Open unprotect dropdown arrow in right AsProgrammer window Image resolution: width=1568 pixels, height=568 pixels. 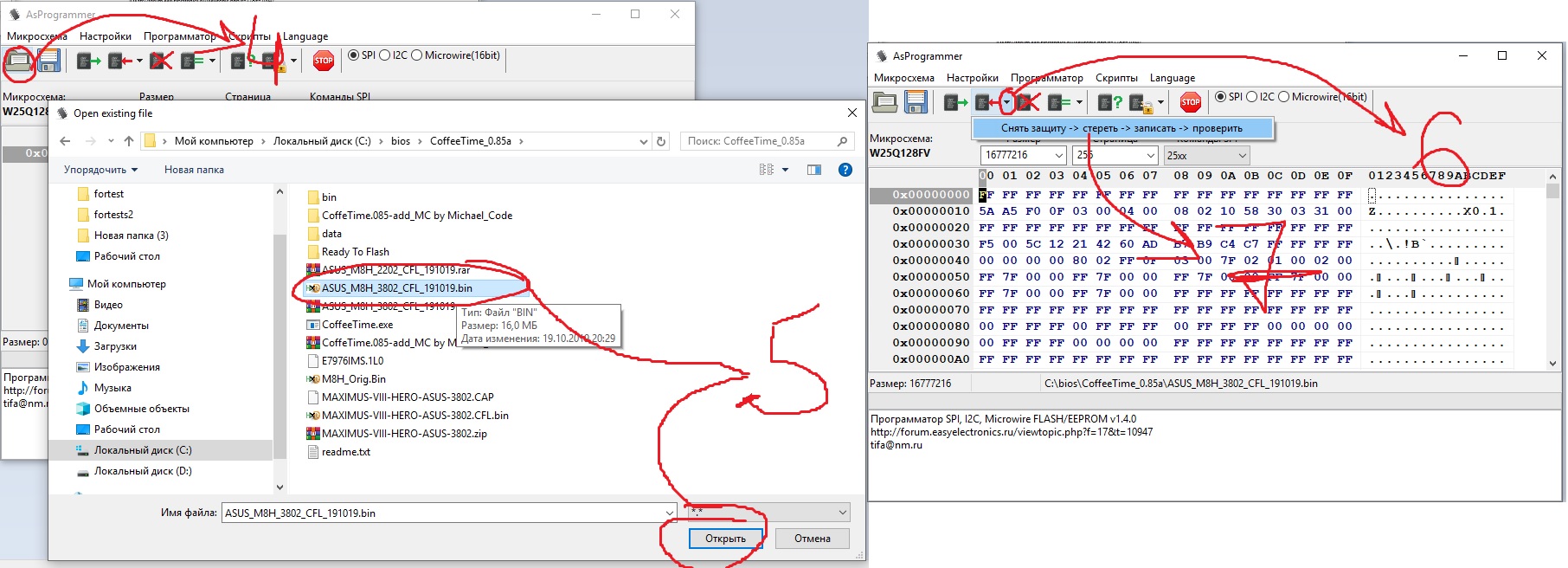pos(1160,102)
